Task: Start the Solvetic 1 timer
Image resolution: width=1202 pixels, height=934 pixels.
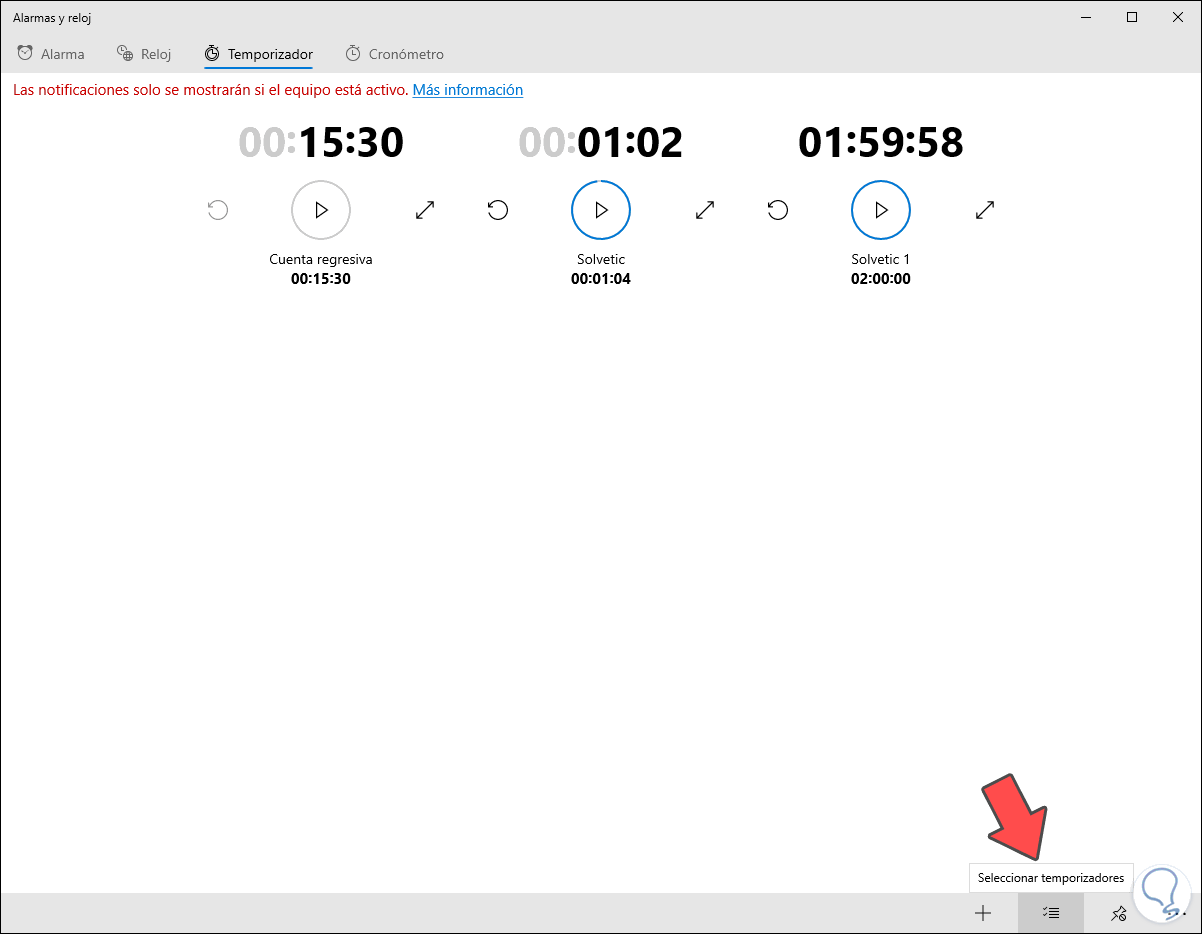Action: pos(881,210)
